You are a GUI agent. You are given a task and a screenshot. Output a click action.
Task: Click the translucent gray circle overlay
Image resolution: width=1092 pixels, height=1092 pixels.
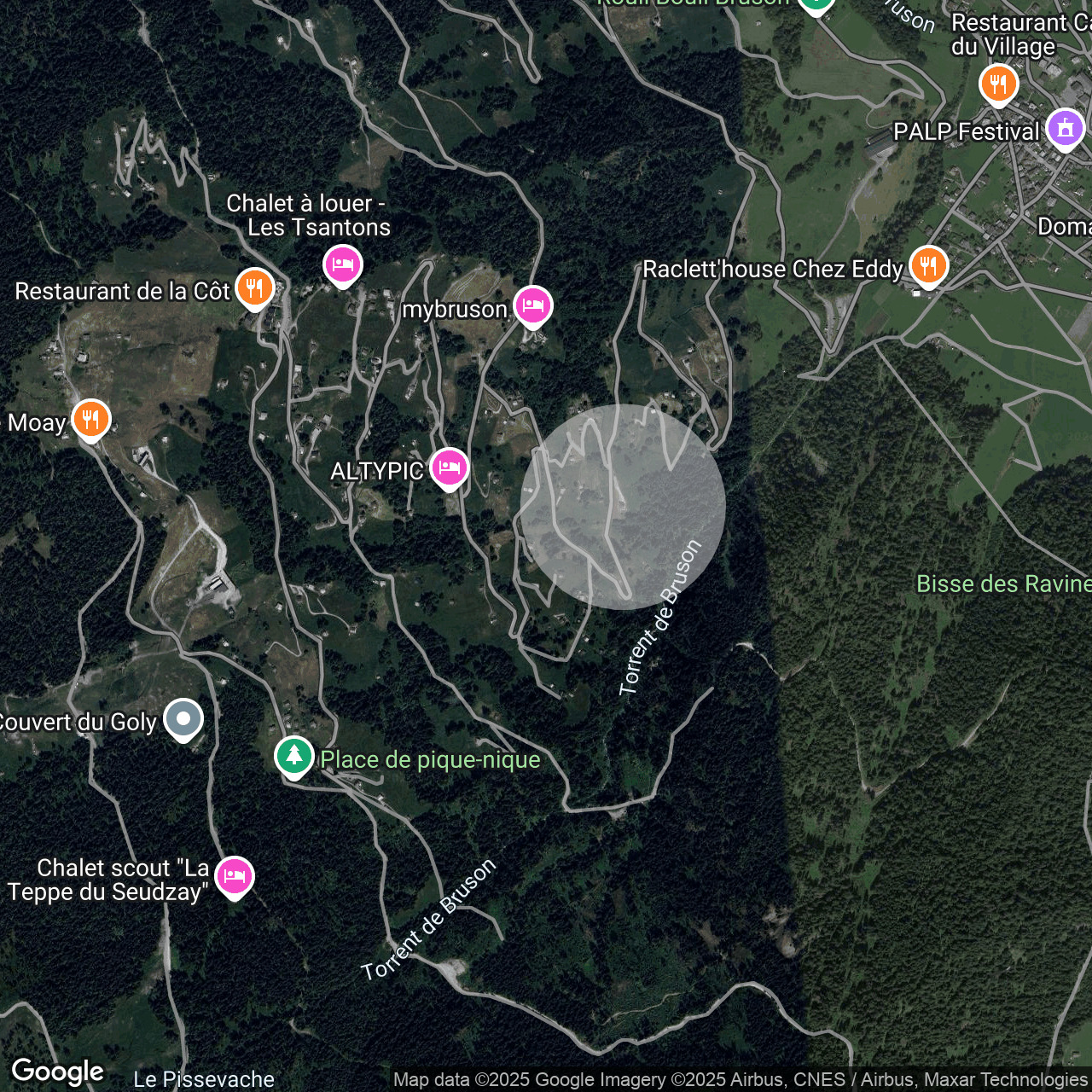tap(623, 507)
